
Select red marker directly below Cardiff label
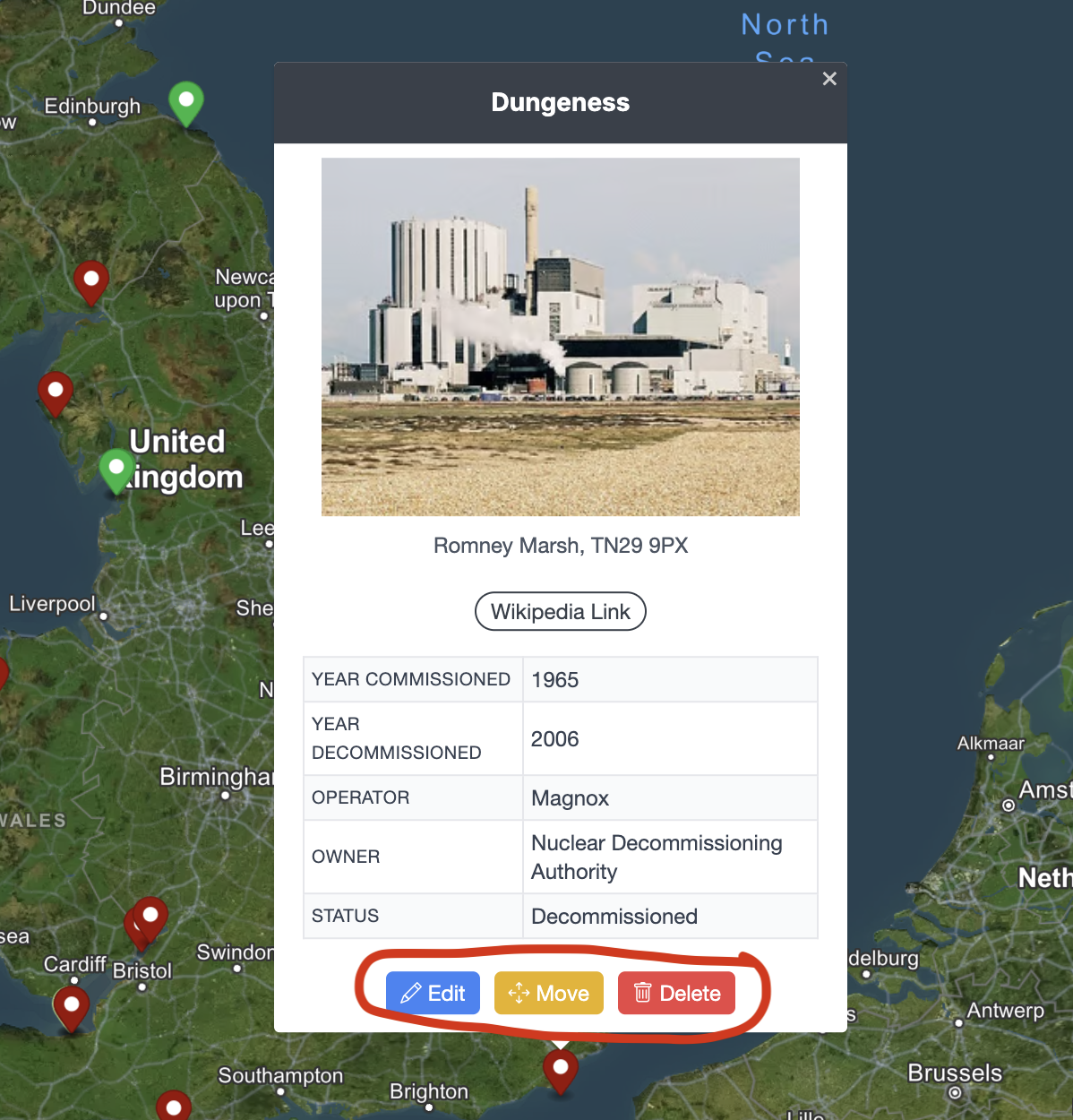point(72,1006)
